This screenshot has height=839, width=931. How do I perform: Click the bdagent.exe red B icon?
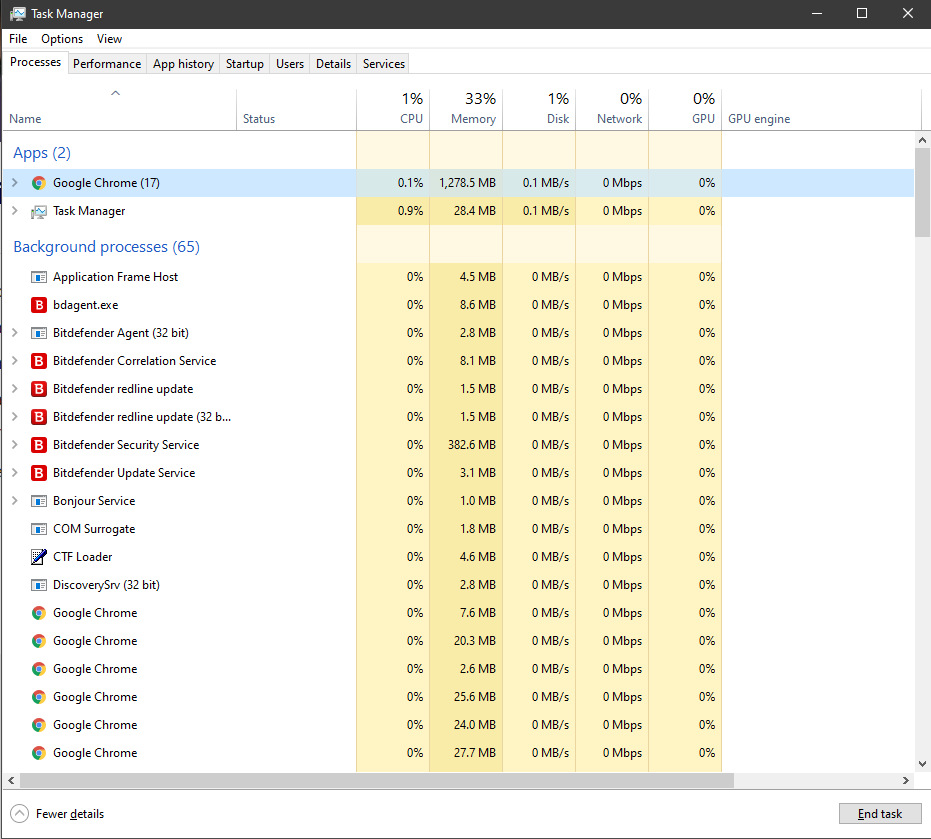[x=39, y=305]
